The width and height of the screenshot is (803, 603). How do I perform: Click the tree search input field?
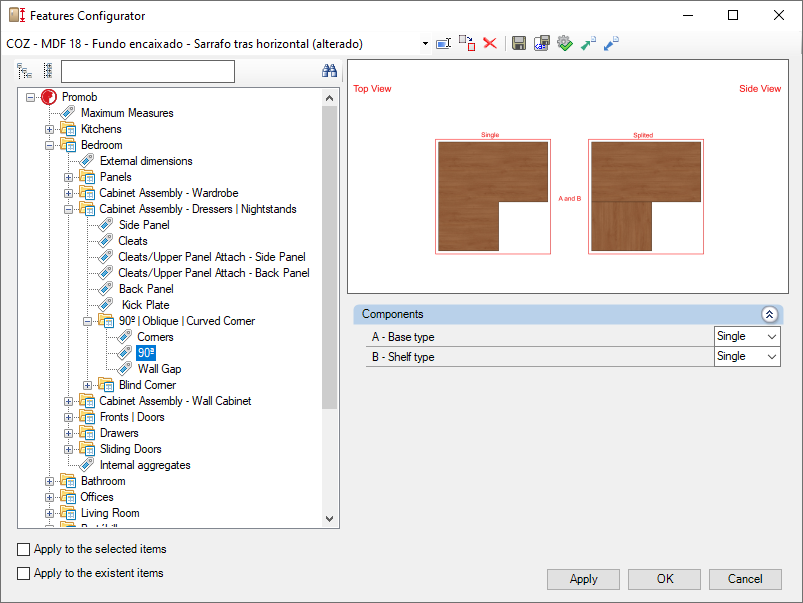(x=147, y=71)
